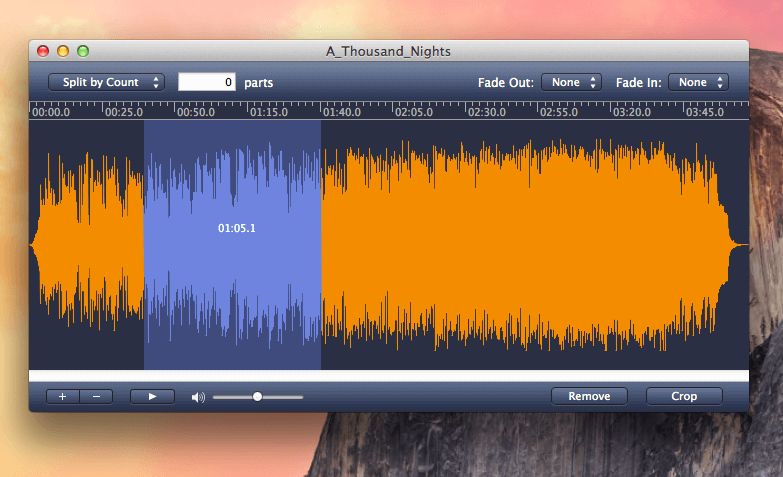Click the 03:20.0 timeline marker

click(632, 112)
